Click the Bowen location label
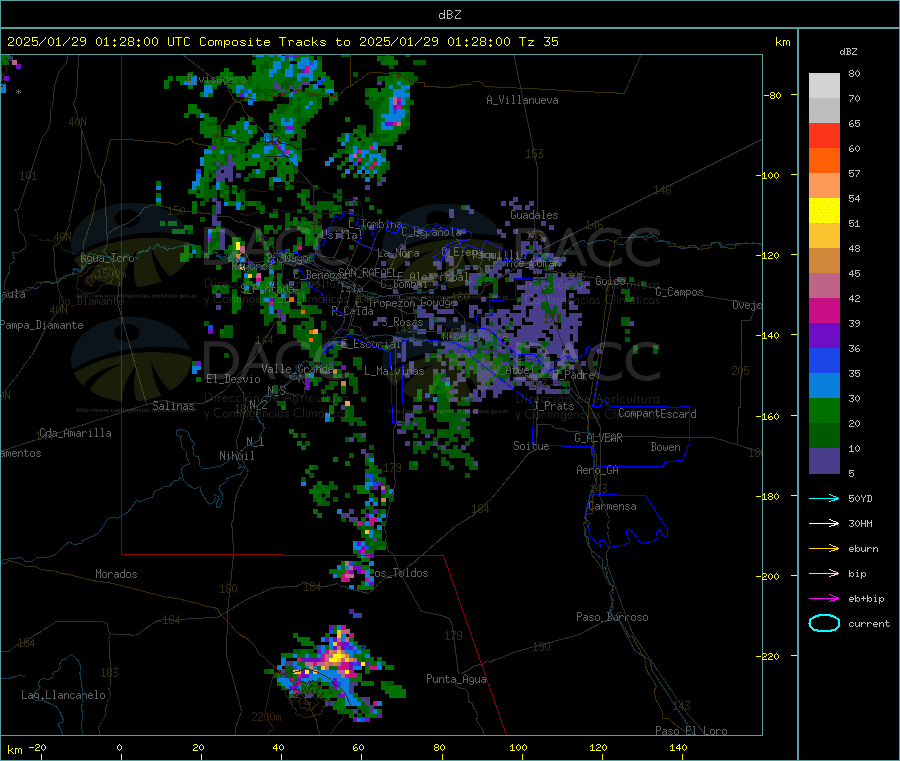Image resolution: width=900 pixels, height=761 pixels. coord(665,447)
